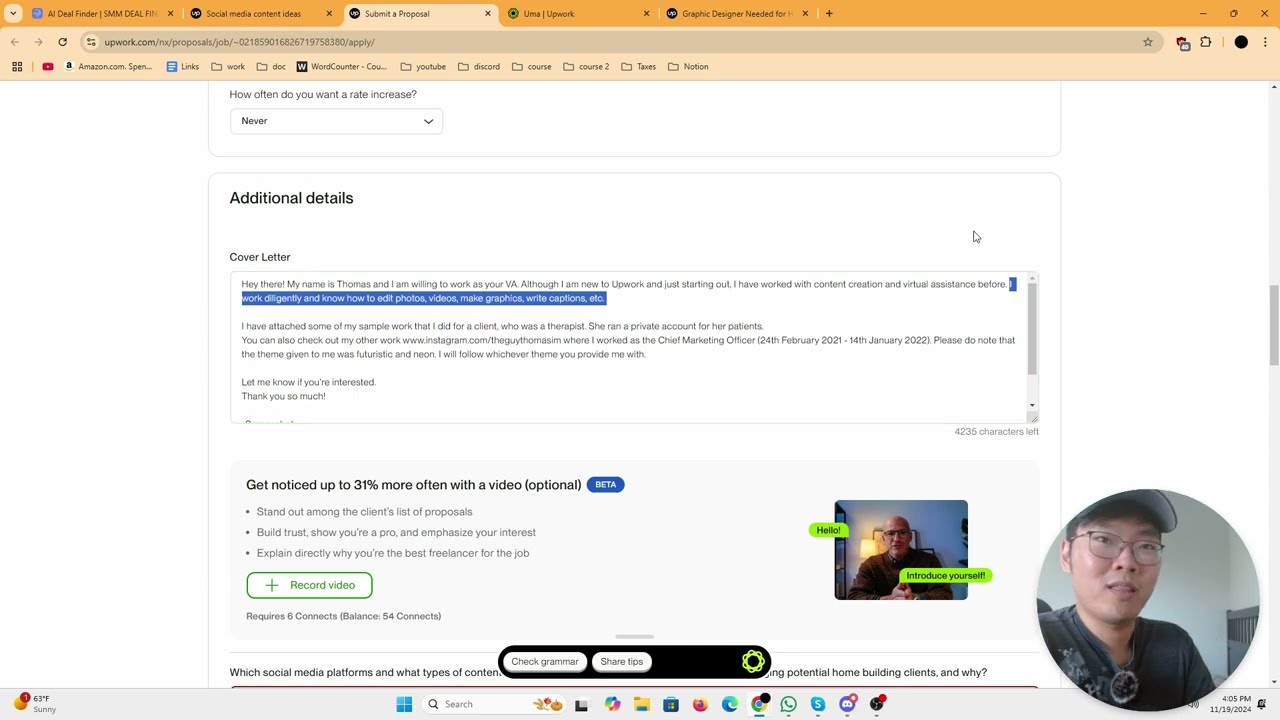The width and height of the screenshot is (1280, 720).
Task: Open the youtube bookmarks folder
Action: click(x=423, y=67)
